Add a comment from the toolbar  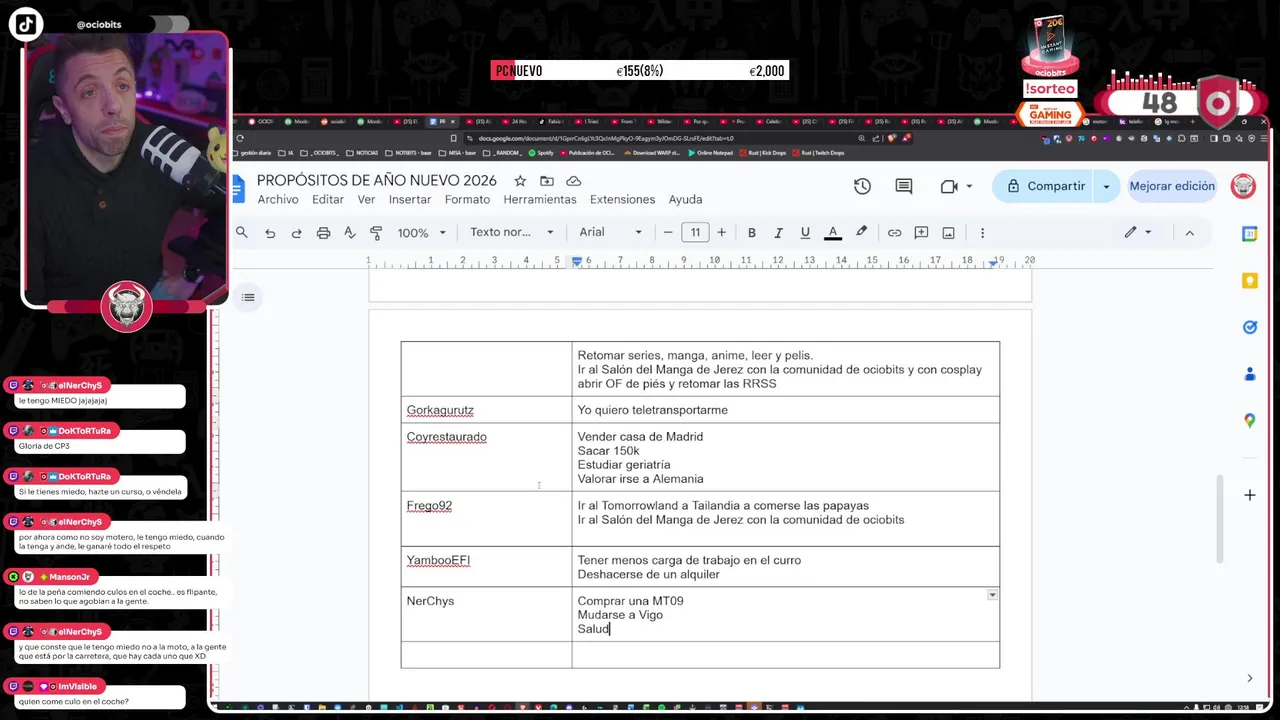[921, 233]
